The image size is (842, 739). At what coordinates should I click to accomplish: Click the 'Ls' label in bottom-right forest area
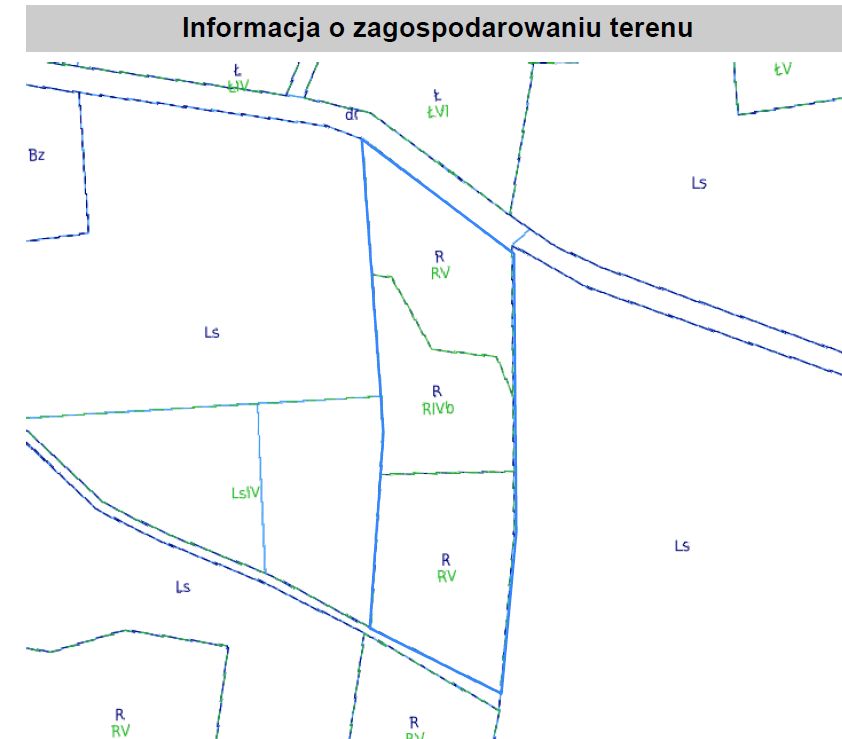[x=682, y=546]
